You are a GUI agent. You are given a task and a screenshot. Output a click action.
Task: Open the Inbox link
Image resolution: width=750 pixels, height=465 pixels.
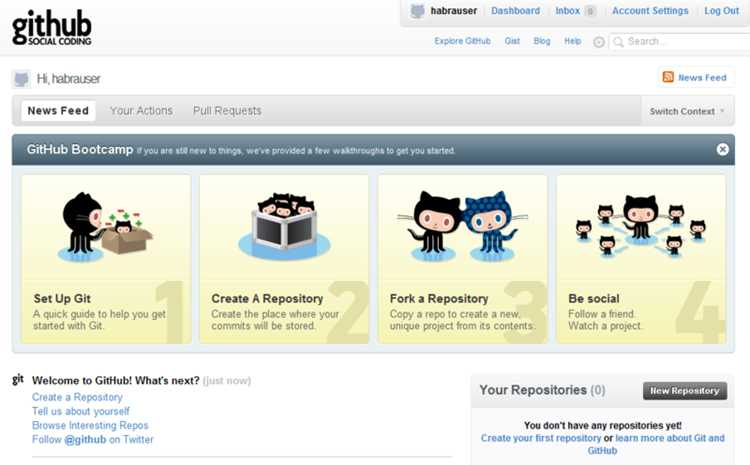[567, 11]
